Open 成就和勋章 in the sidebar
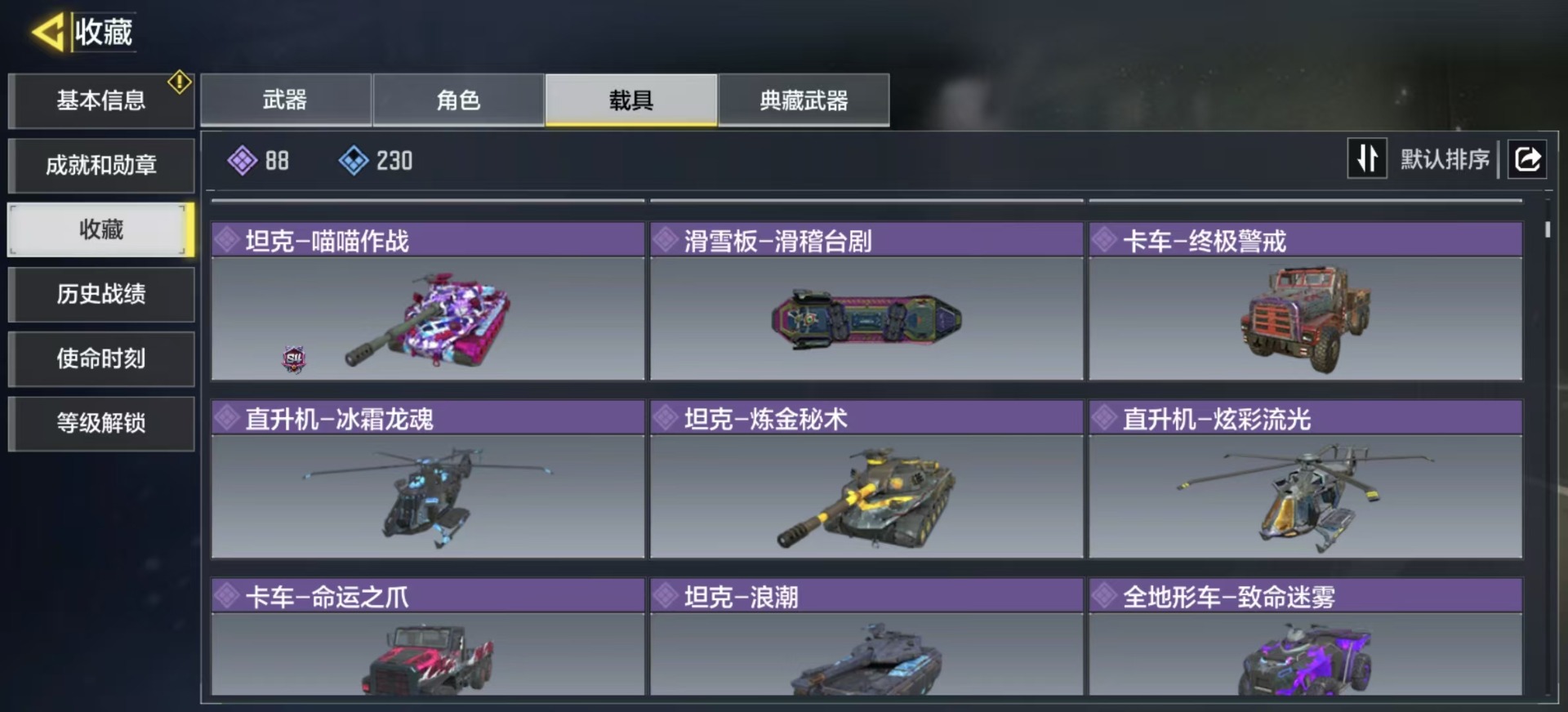Viewport: 1568px width, 712px height. click(x=101, y=166)
